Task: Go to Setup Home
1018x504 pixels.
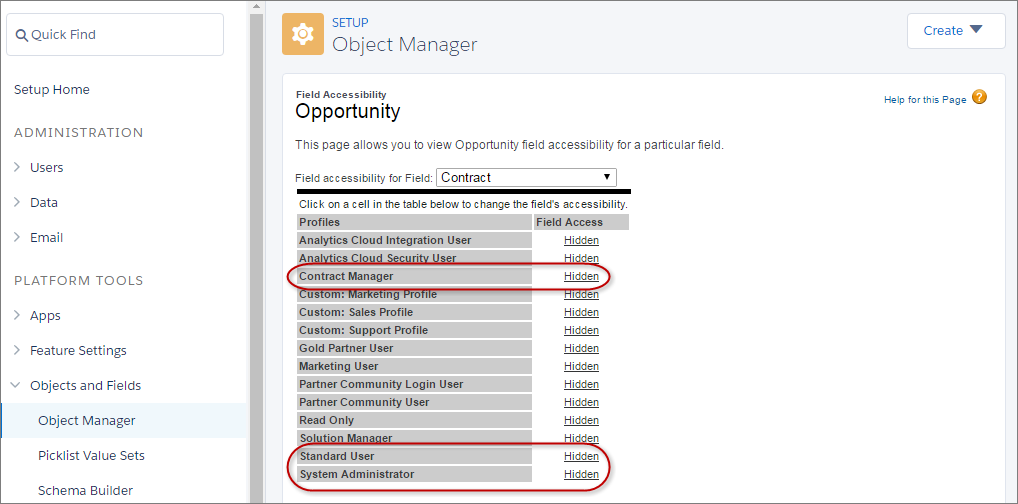Action: (52, 90)
